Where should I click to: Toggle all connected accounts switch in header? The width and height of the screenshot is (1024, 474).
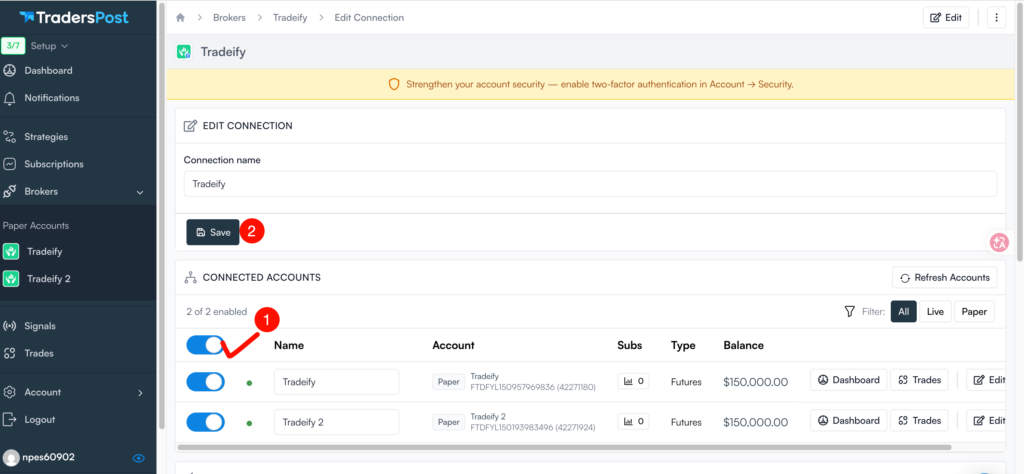click(205, 345)
